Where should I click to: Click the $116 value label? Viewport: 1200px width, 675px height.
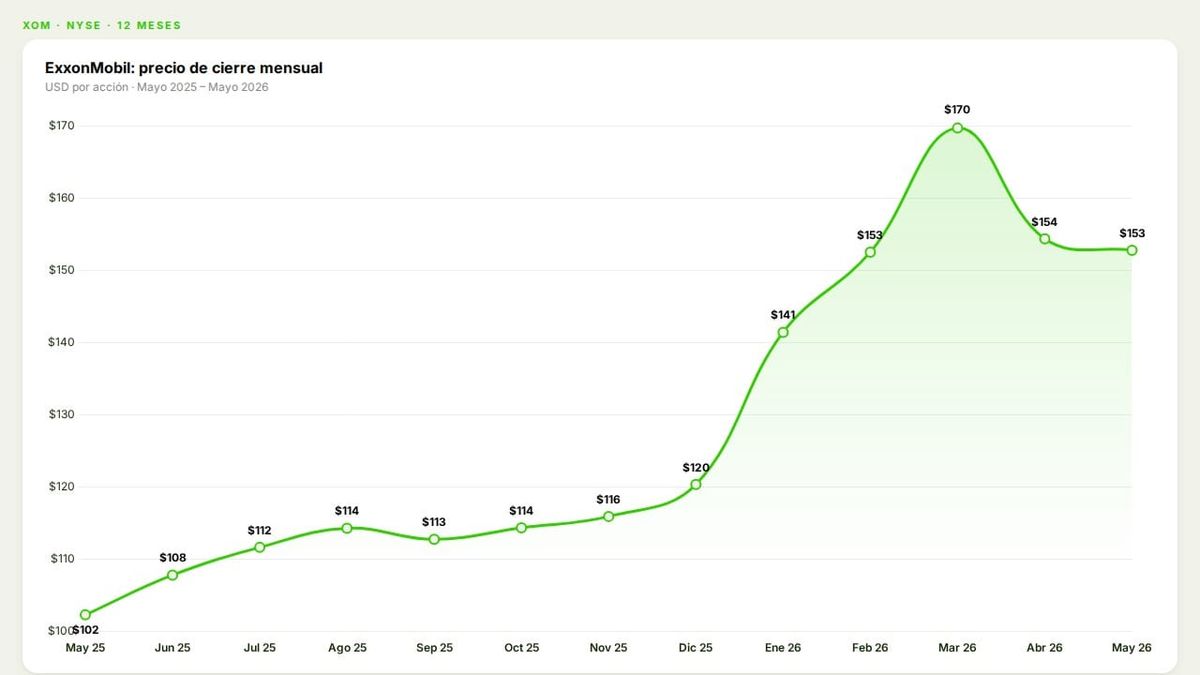(x=608, y=499)
